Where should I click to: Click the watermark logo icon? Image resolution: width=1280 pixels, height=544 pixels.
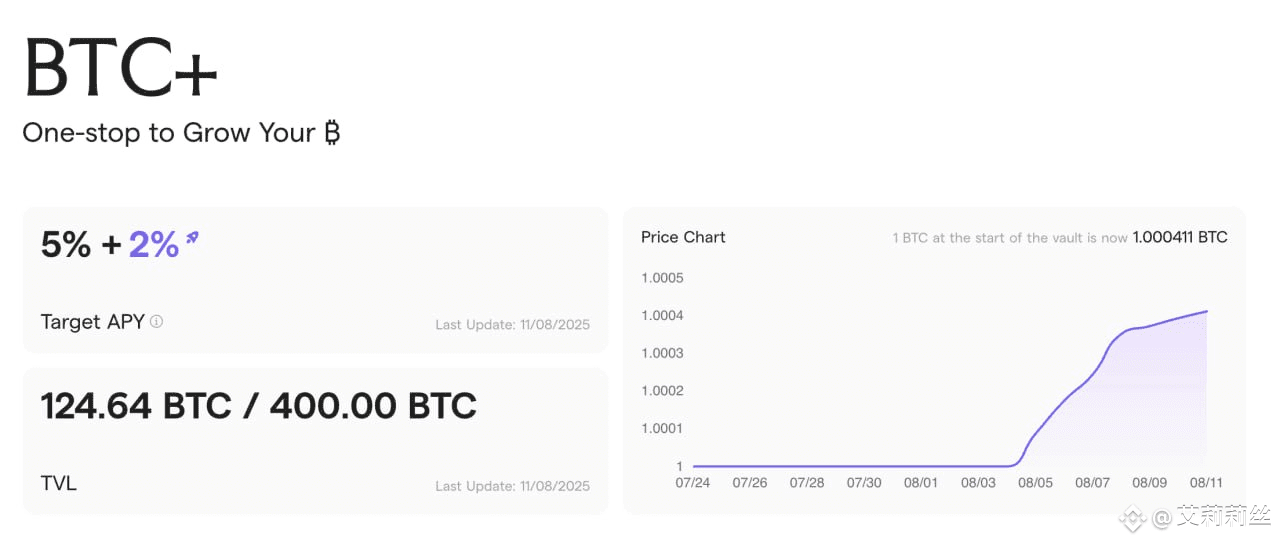[x=1132, y=518]
